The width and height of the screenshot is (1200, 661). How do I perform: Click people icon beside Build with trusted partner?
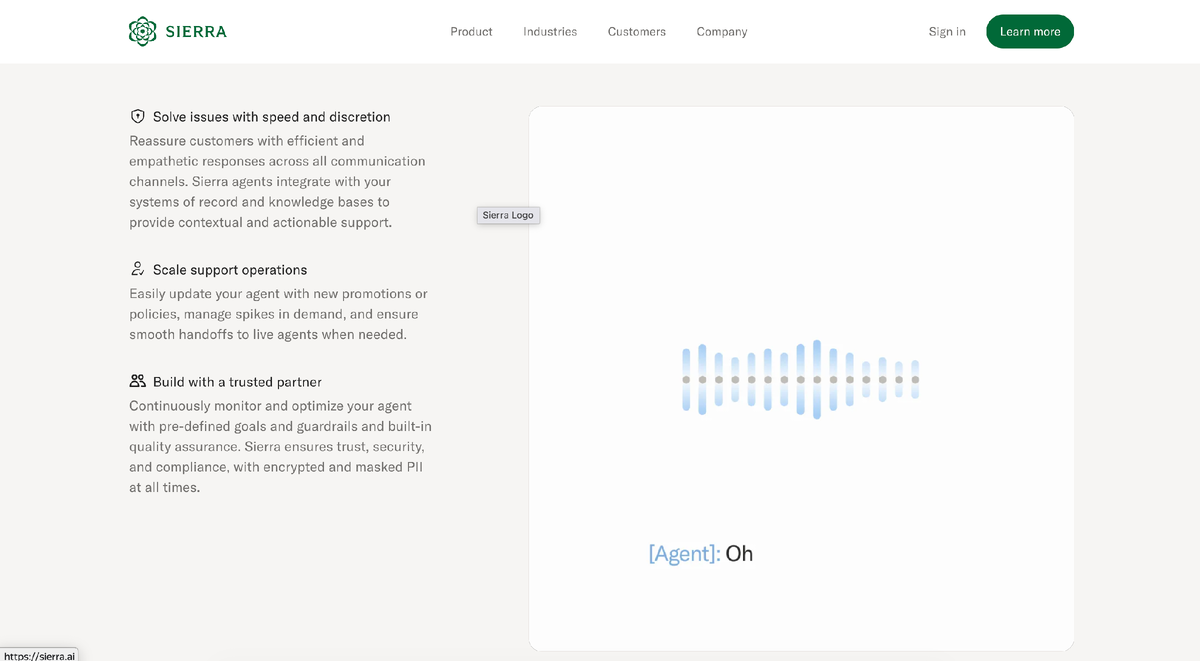pos(138,381)
